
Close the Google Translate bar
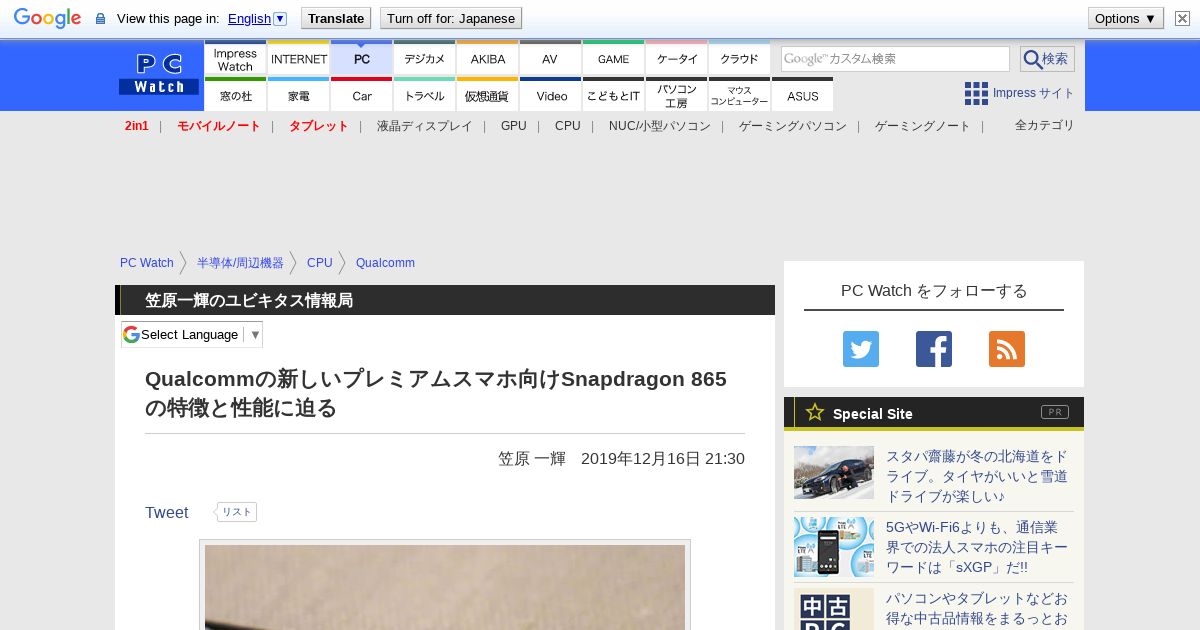click(x=1182, y=18)
